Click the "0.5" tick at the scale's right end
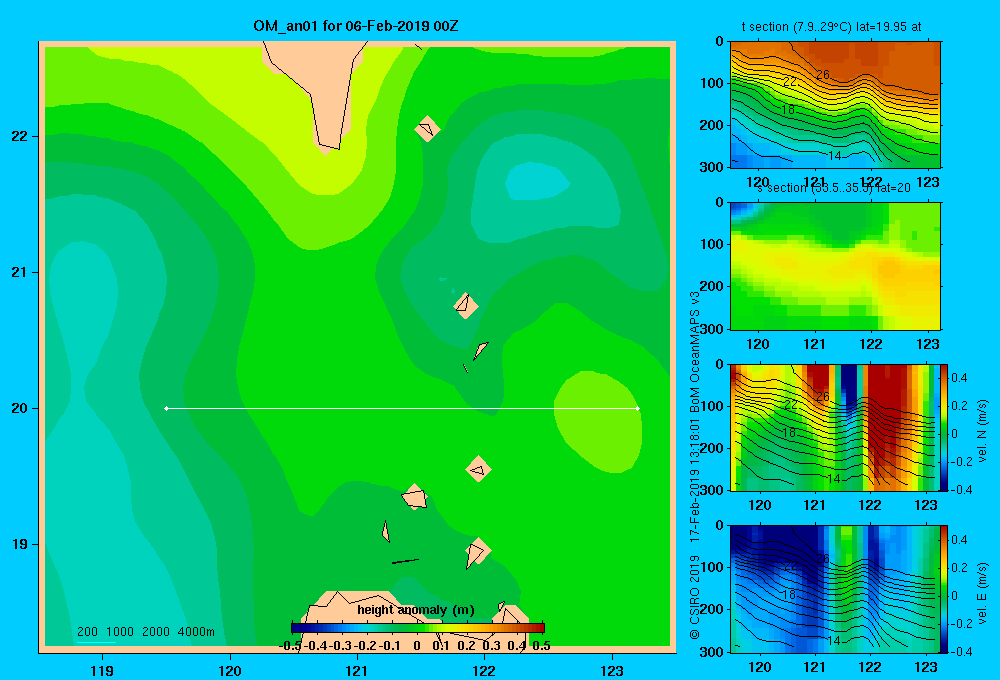 [541, 646]
